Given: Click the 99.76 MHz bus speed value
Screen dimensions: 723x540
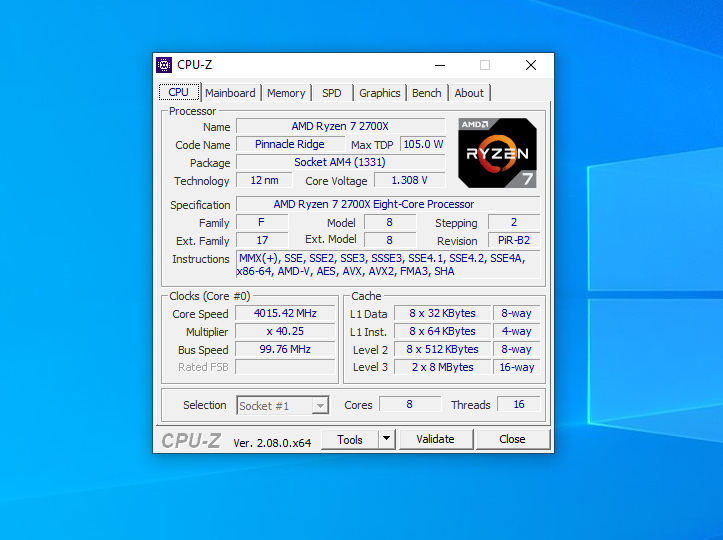Looking at the screenshot, I should pyautogui.click(x=285, y=349).
